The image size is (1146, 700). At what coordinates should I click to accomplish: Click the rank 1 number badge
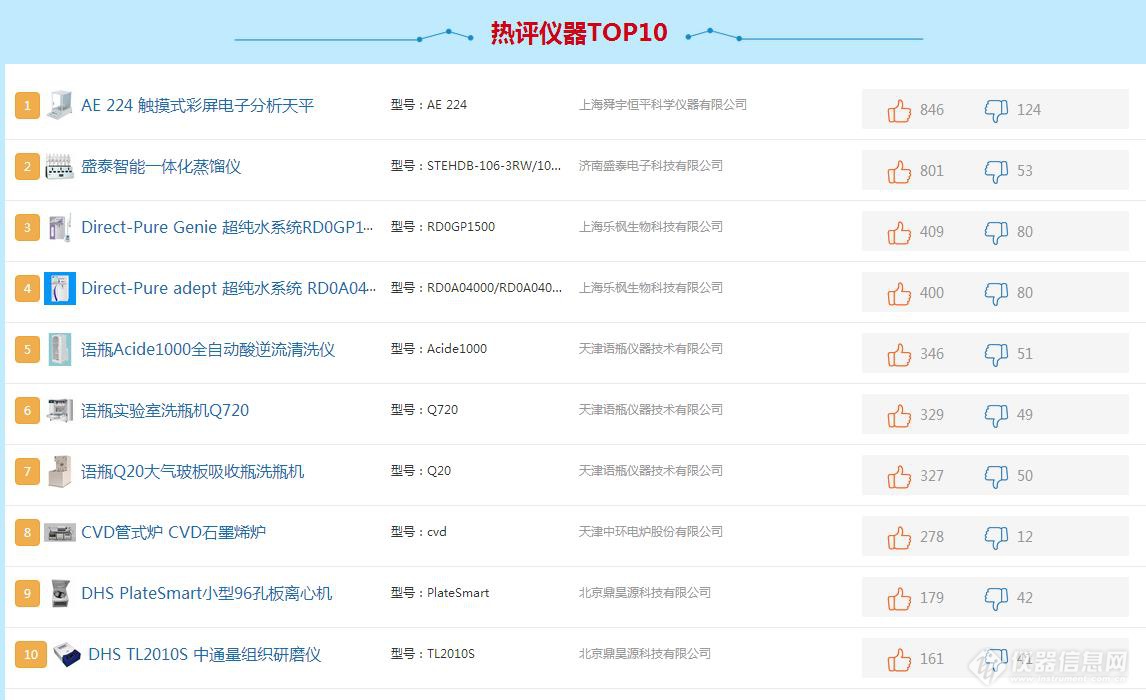[27, 105]
